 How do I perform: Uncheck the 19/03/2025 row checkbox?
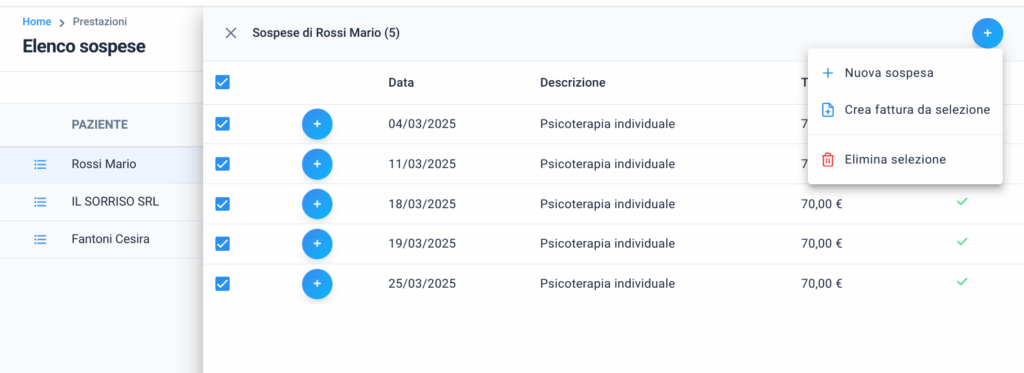point(223,244)
